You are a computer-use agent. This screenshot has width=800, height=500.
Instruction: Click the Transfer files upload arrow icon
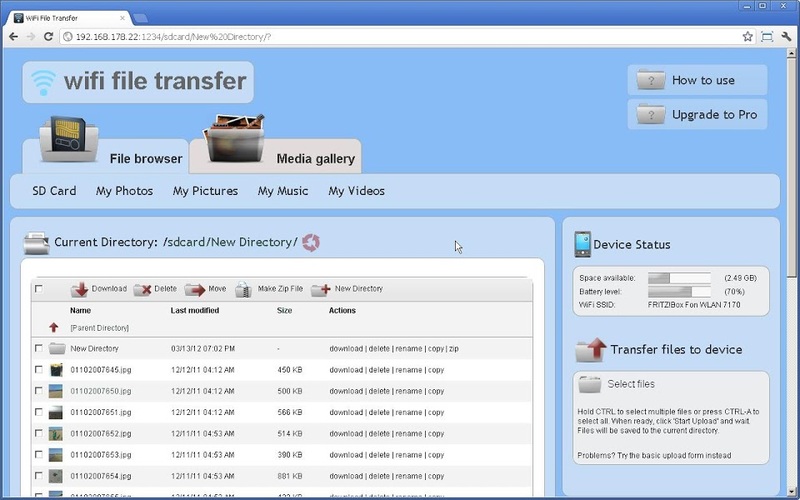coord(591,350)
